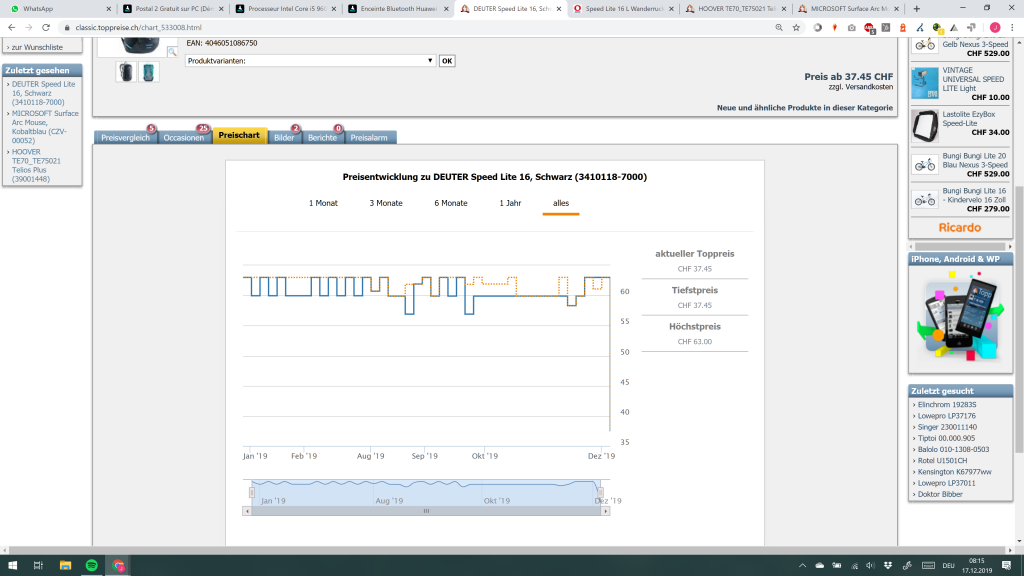Select the black backpack variant thumbnail
Screen dimensions: 1024x576
125,72
